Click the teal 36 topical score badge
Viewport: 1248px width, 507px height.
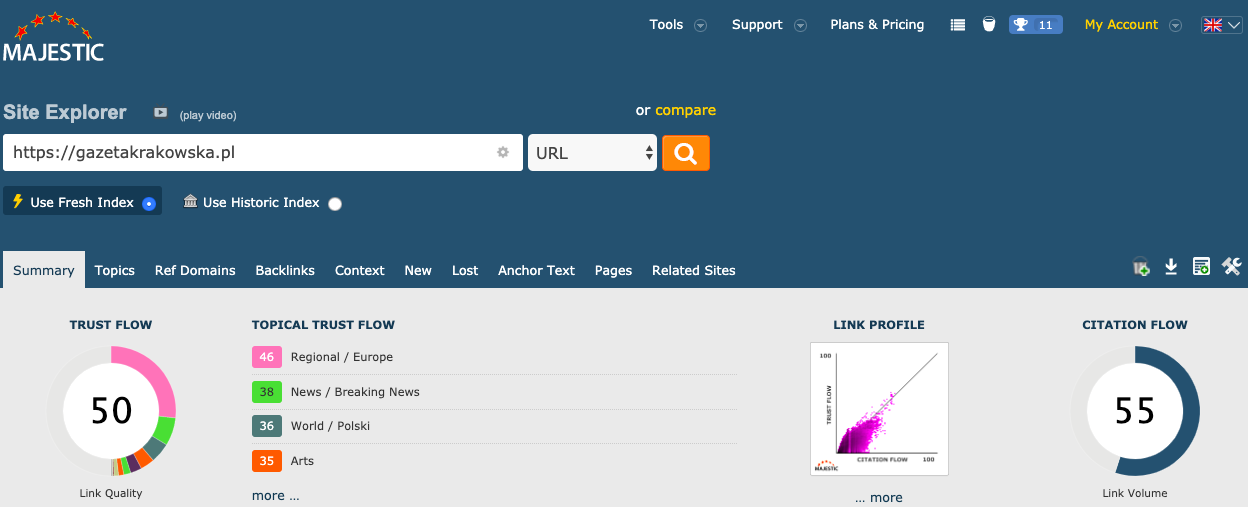(267, 426)
